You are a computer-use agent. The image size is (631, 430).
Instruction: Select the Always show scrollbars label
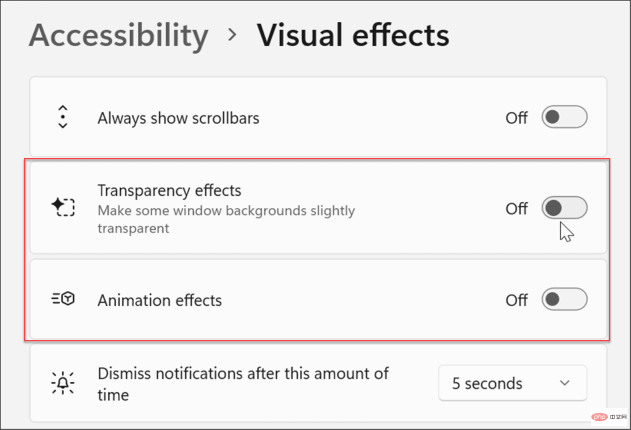[178, 118]
